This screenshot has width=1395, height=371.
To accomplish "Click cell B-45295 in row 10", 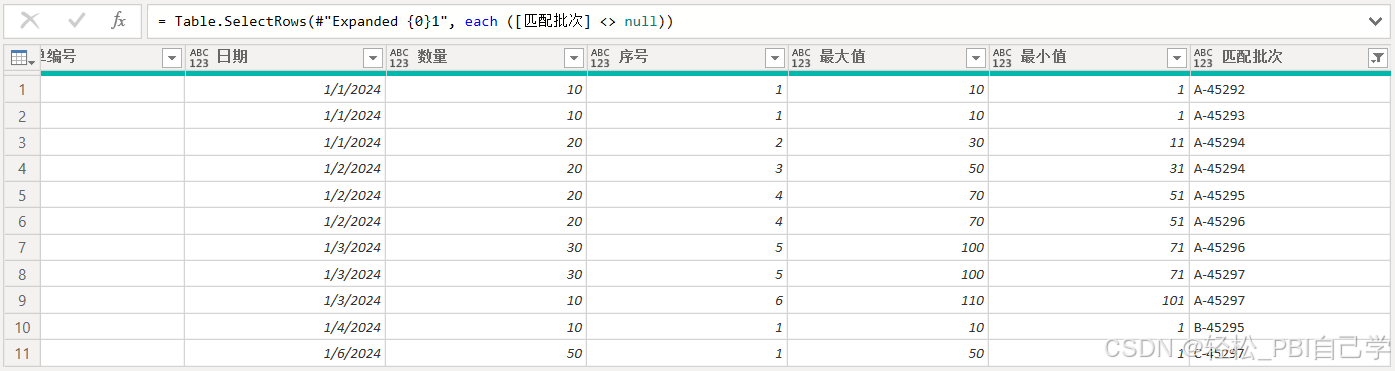I will (1290, 327).
